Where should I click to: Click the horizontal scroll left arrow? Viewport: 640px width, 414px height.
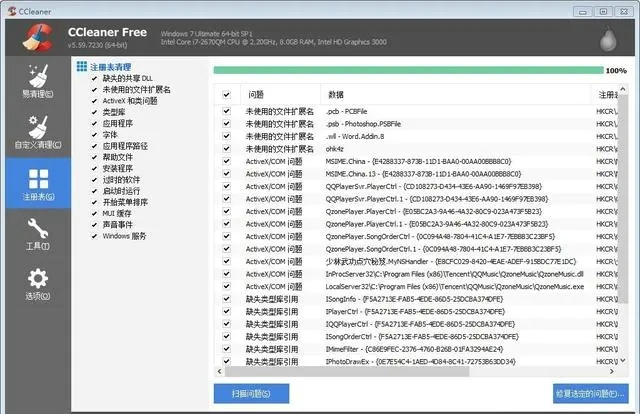click(x=220, y=372)
